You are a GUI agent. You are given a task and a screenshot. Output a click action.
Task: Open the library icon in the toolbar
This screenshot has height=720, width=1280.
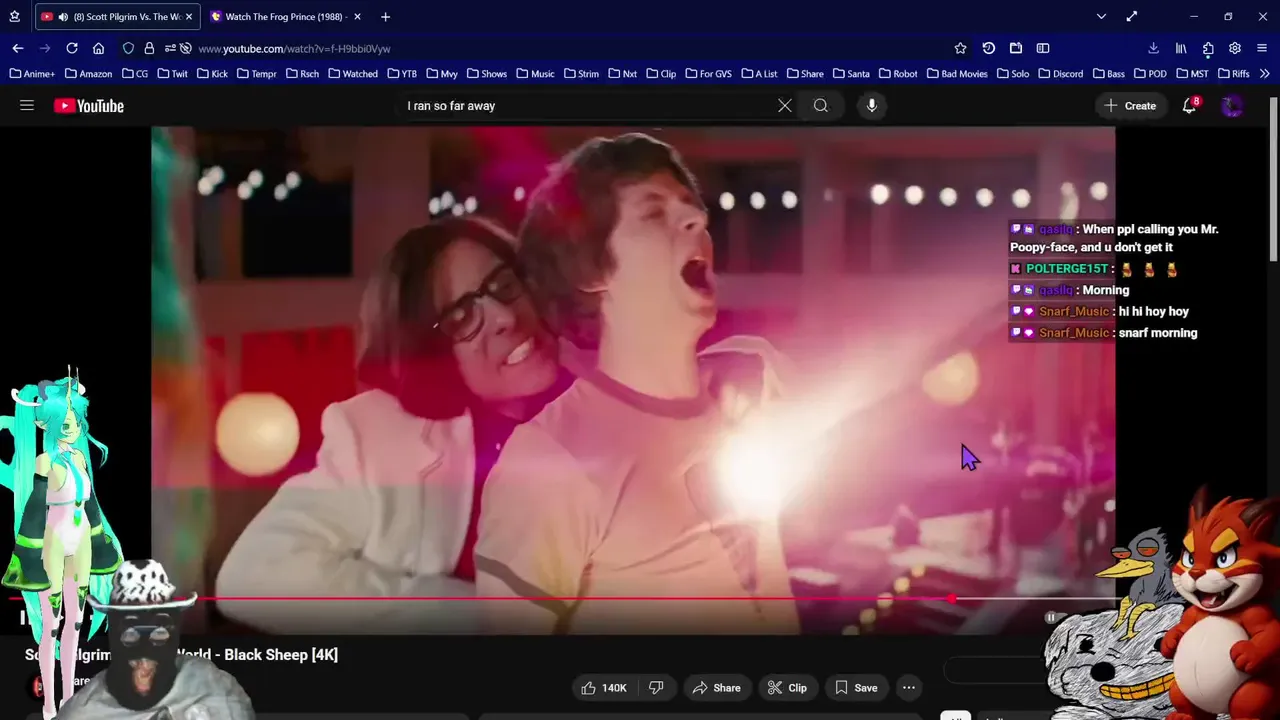(1181, 48)
